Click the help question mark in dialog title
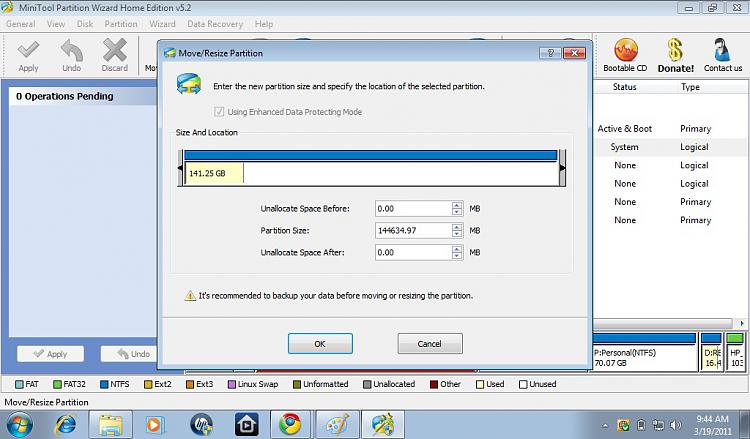 [x=550, y=53]
